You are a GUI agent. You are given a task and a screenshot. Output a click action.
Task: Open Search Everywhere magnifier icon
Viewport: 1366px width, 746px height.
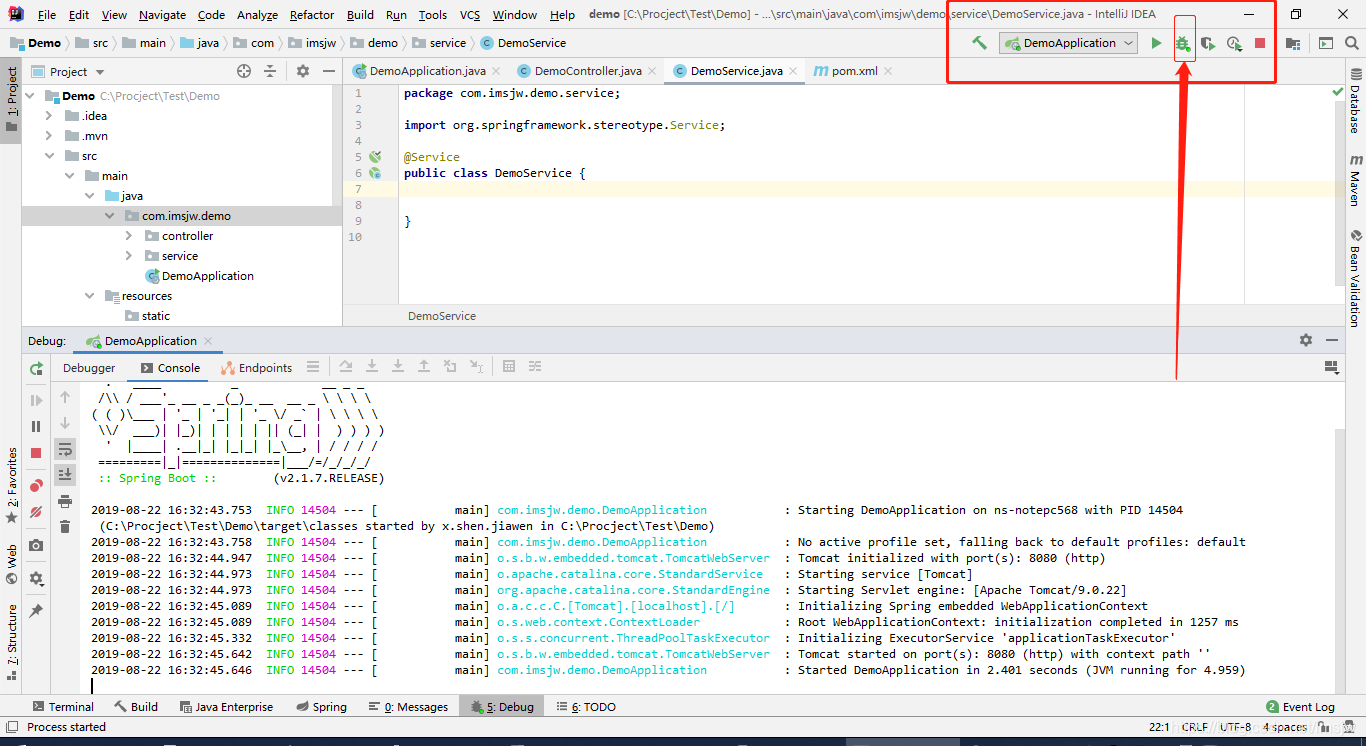tap(1351, 43)
